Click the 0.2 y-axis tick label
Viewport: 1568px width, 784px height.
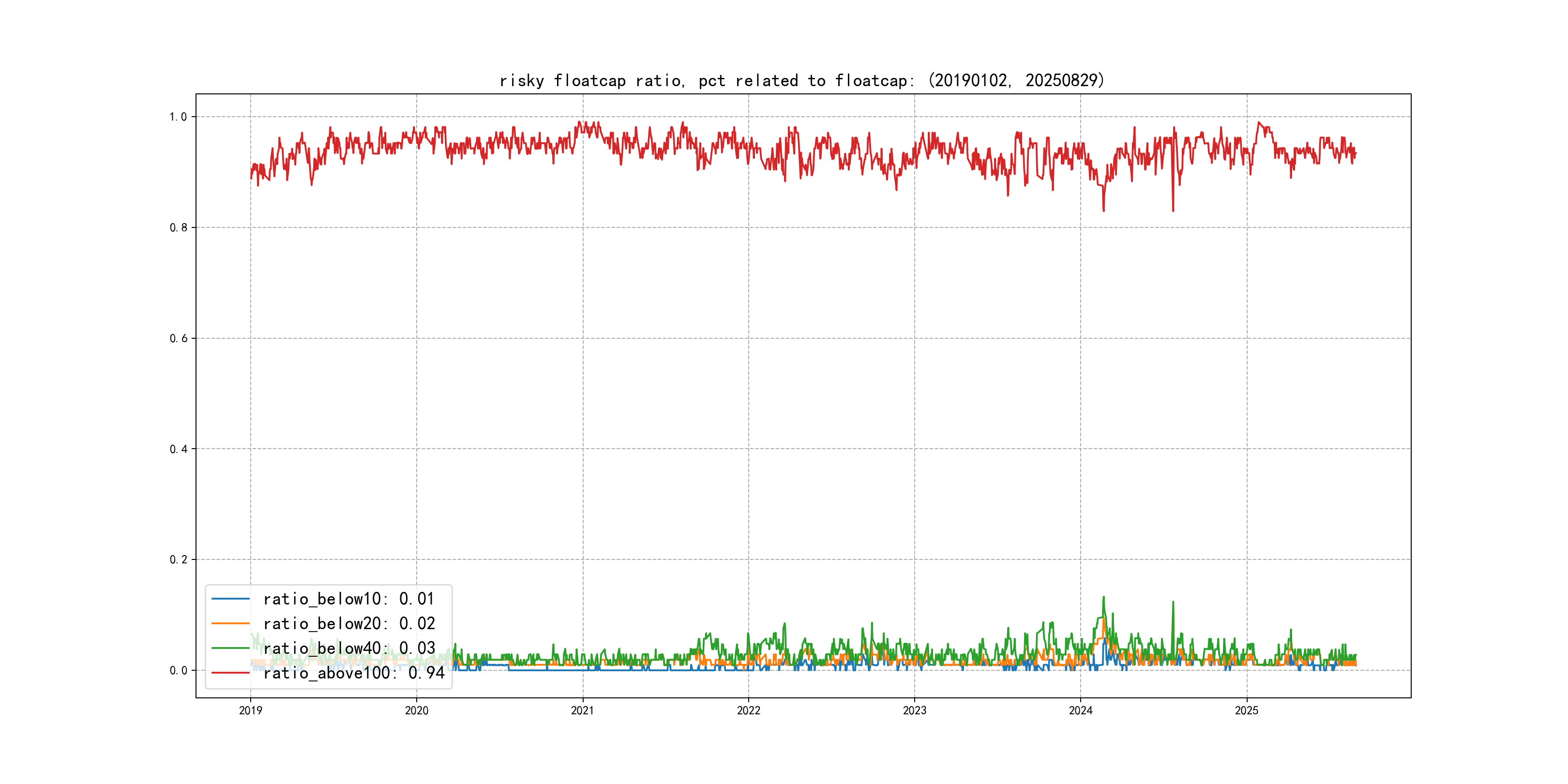179,559
